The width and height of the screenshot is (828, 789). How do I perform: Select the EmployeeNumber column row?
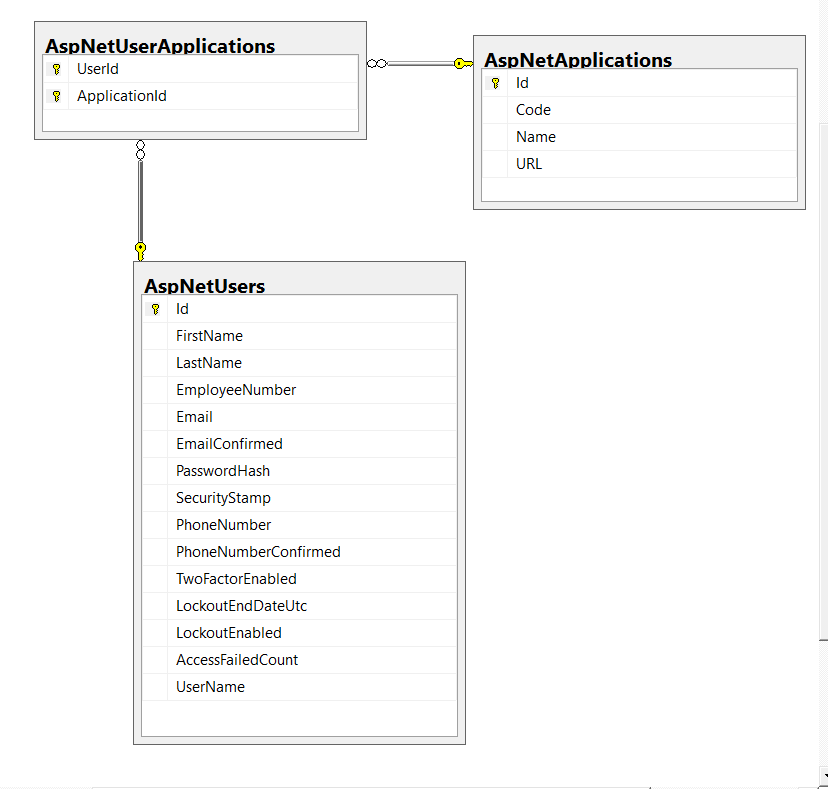tap(236, 390)
